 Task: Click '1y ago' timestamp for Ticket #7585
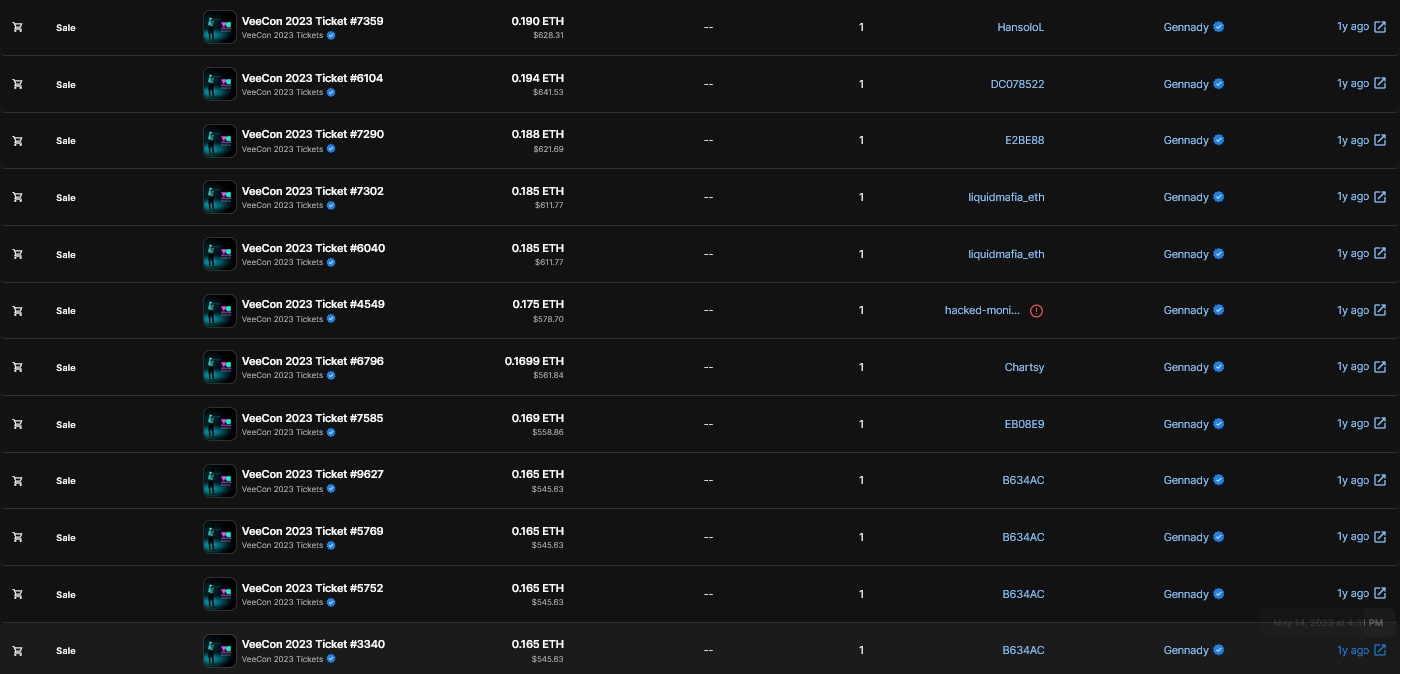click(x=1353, y=423)
